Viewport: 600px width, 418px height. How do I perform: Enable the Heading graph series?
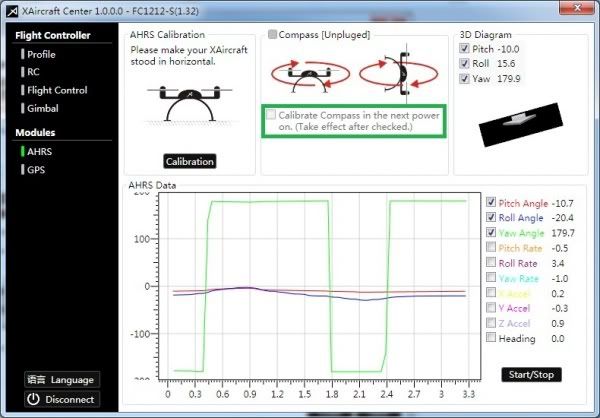point(491,337)
